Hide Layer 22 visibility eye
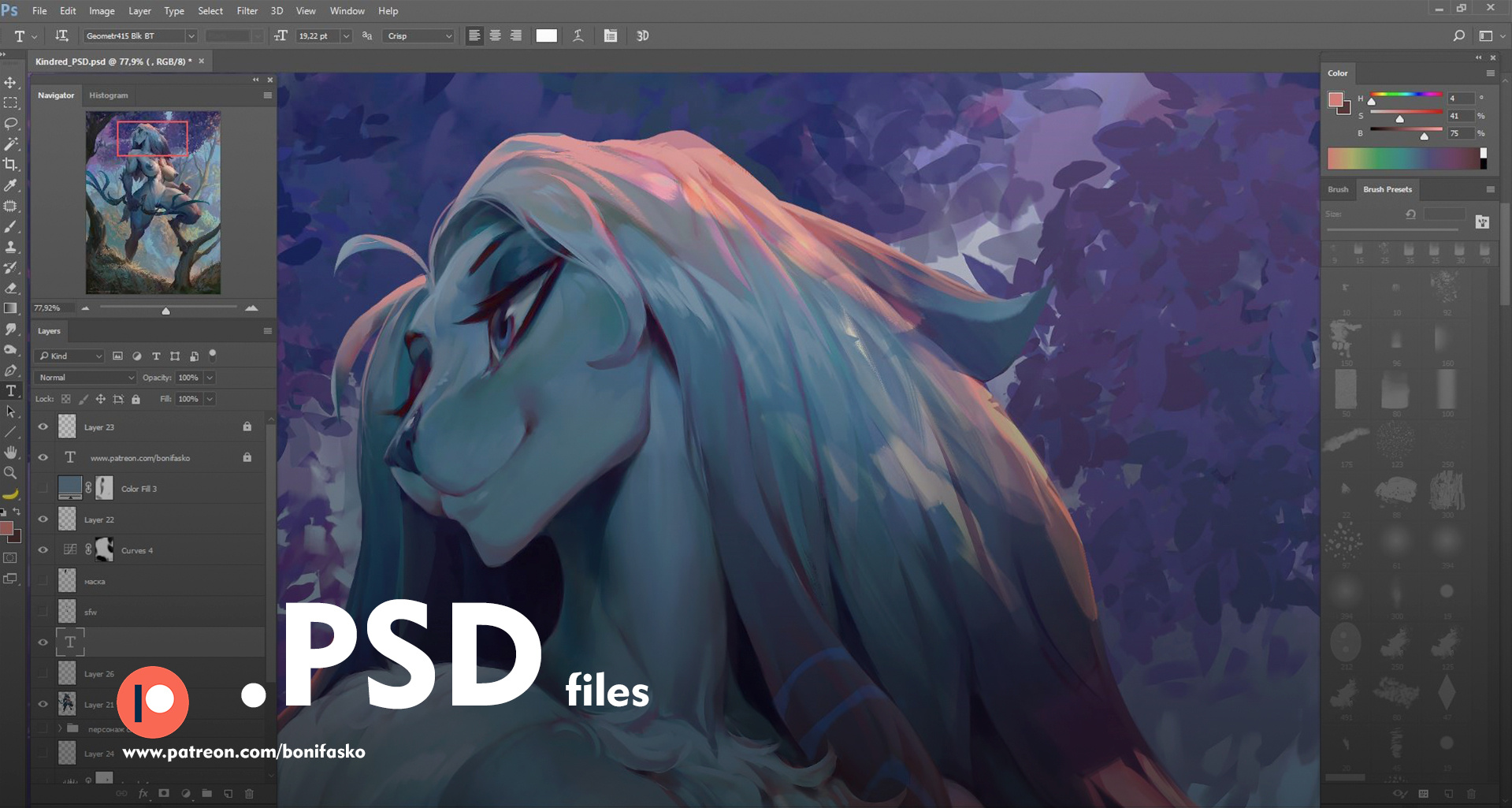This screenshot has height=808, width=1512. coord(43,519)
